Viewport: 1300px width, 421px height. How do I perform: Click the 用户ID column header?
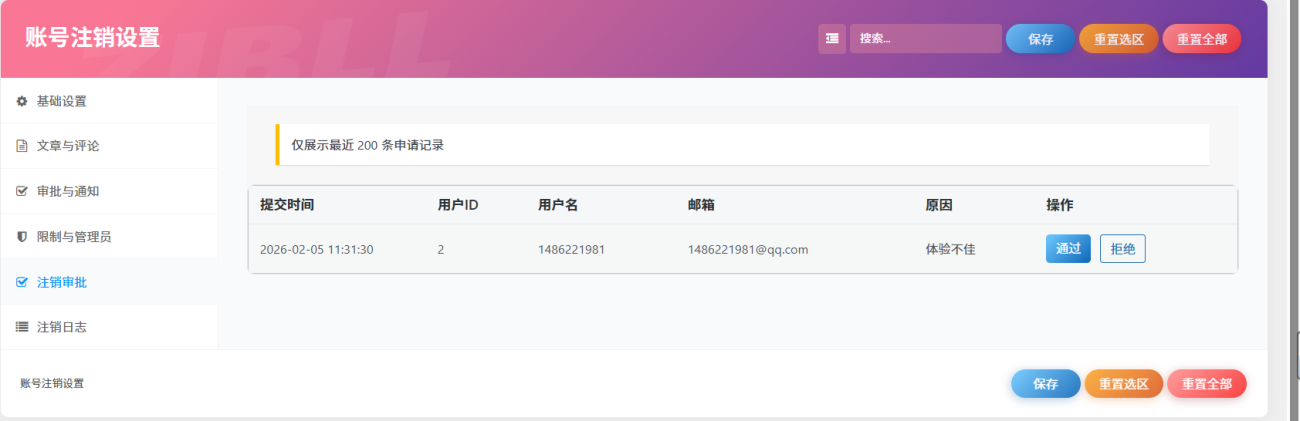click(x=458, y=205)
